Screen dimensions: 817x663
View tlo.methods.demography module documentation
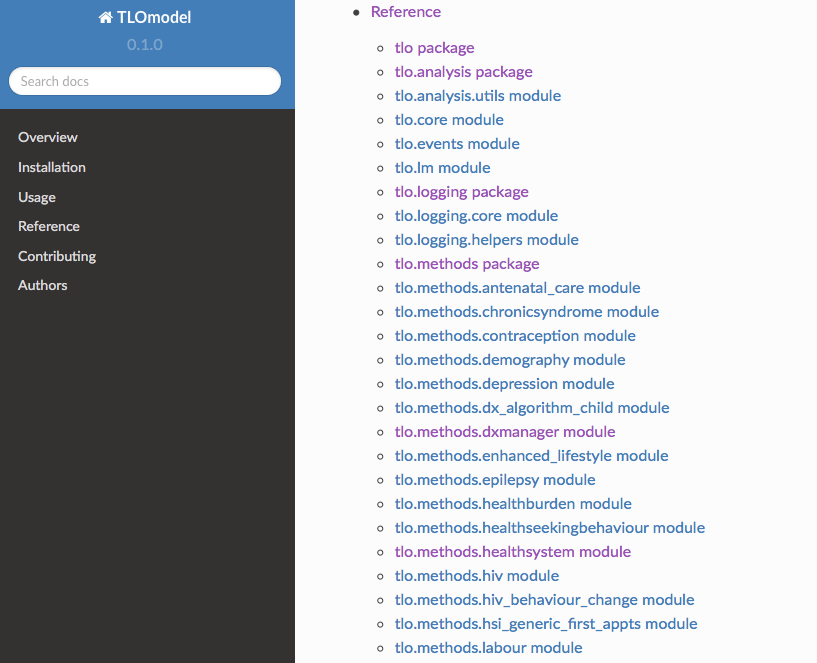click(510, 359)
